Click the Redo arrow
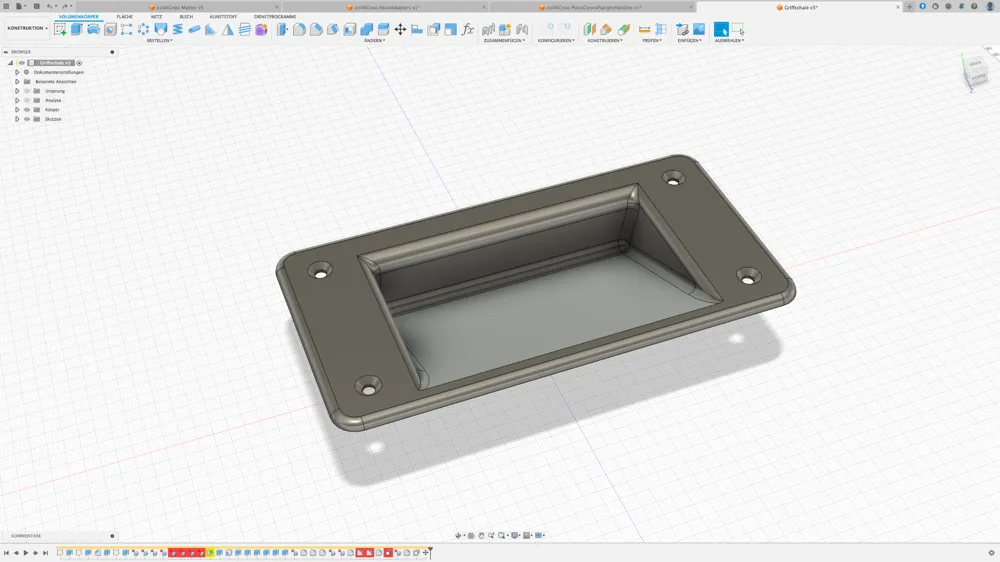Viewport: 1000px width, 562px height. pyautogui.click(x=64, y=6)
